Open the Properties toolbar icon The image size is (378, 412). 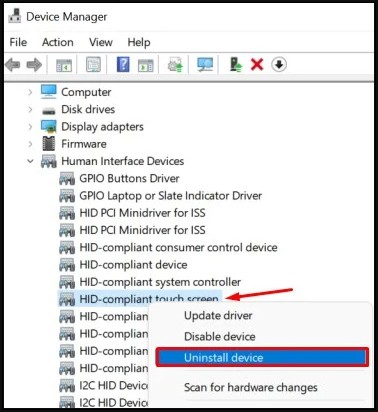tap(93, 64)
